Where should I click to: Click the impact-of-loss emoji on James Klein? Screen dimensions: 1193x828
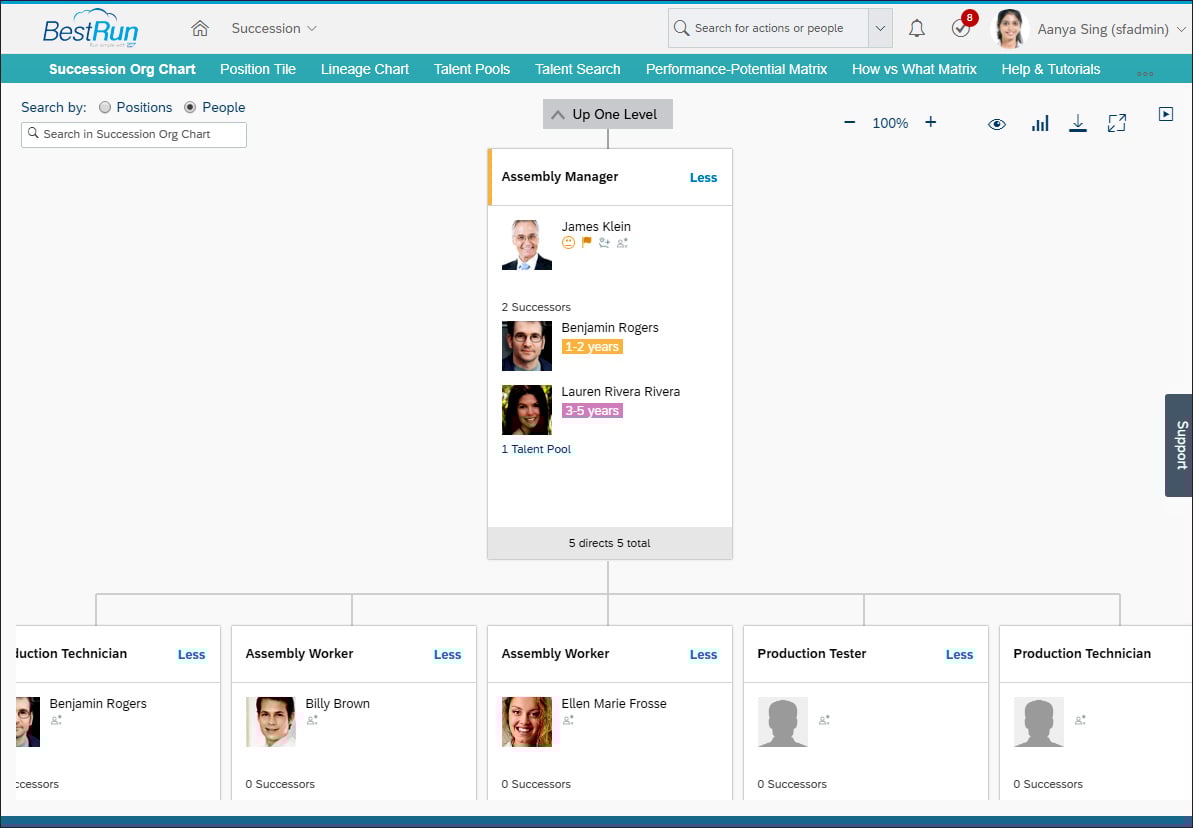[568, 242]
